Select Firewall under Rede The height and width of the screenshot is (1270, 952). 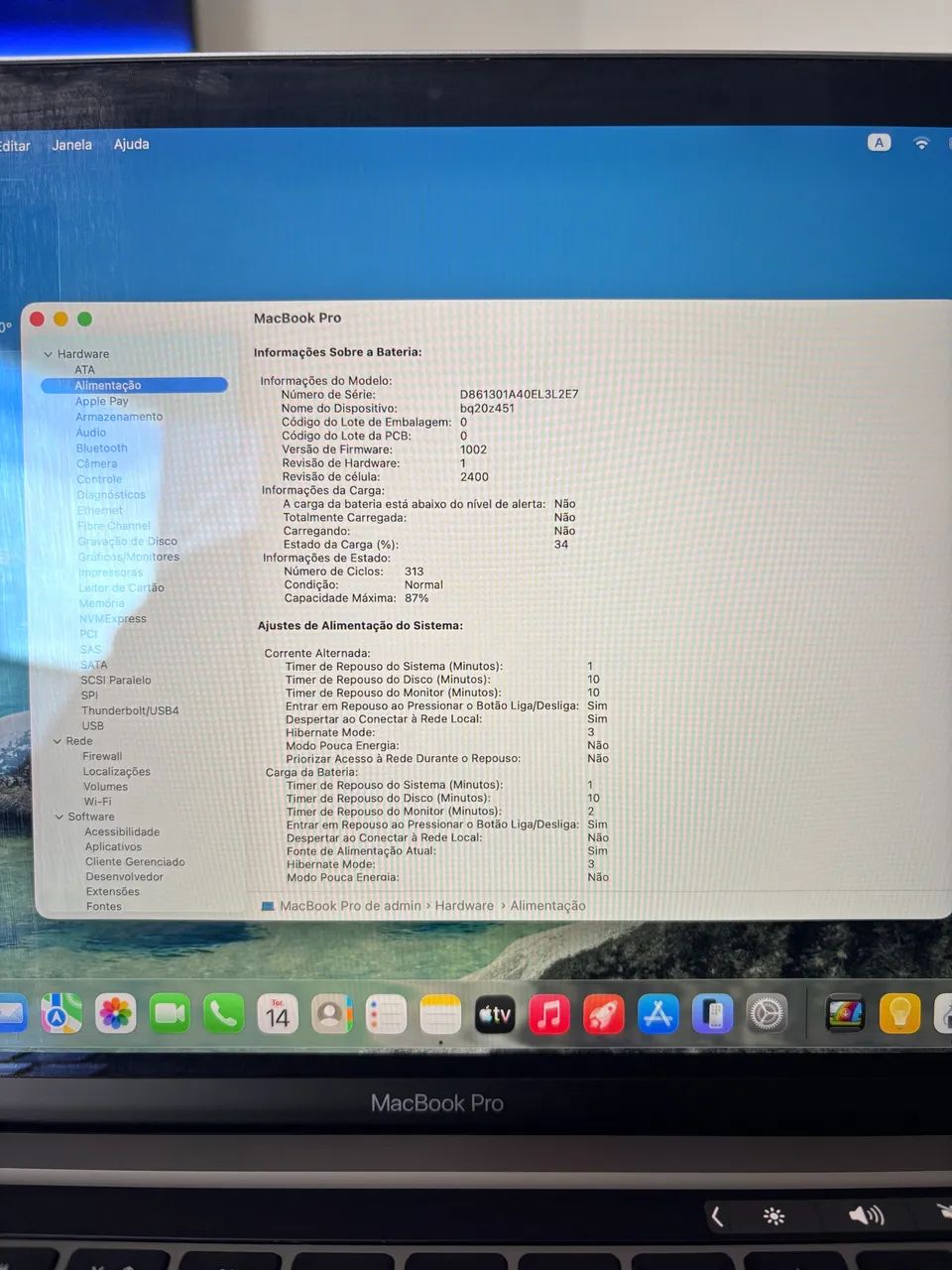click(102, 756)
